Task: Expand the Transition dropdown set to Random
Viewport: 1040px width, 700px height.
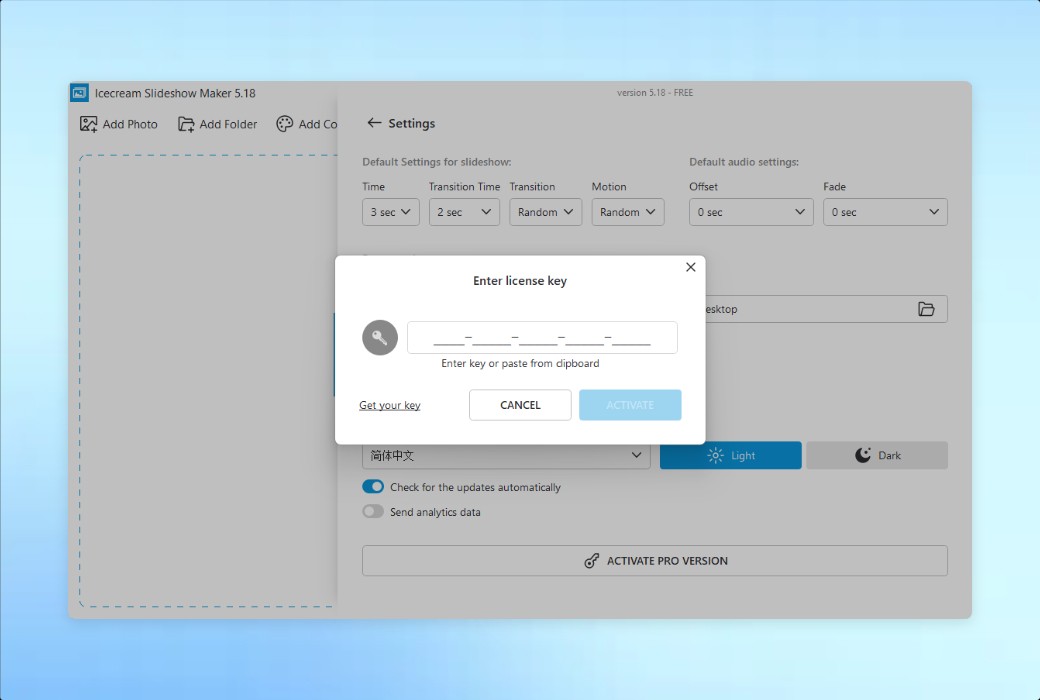Action: (545, 212)
